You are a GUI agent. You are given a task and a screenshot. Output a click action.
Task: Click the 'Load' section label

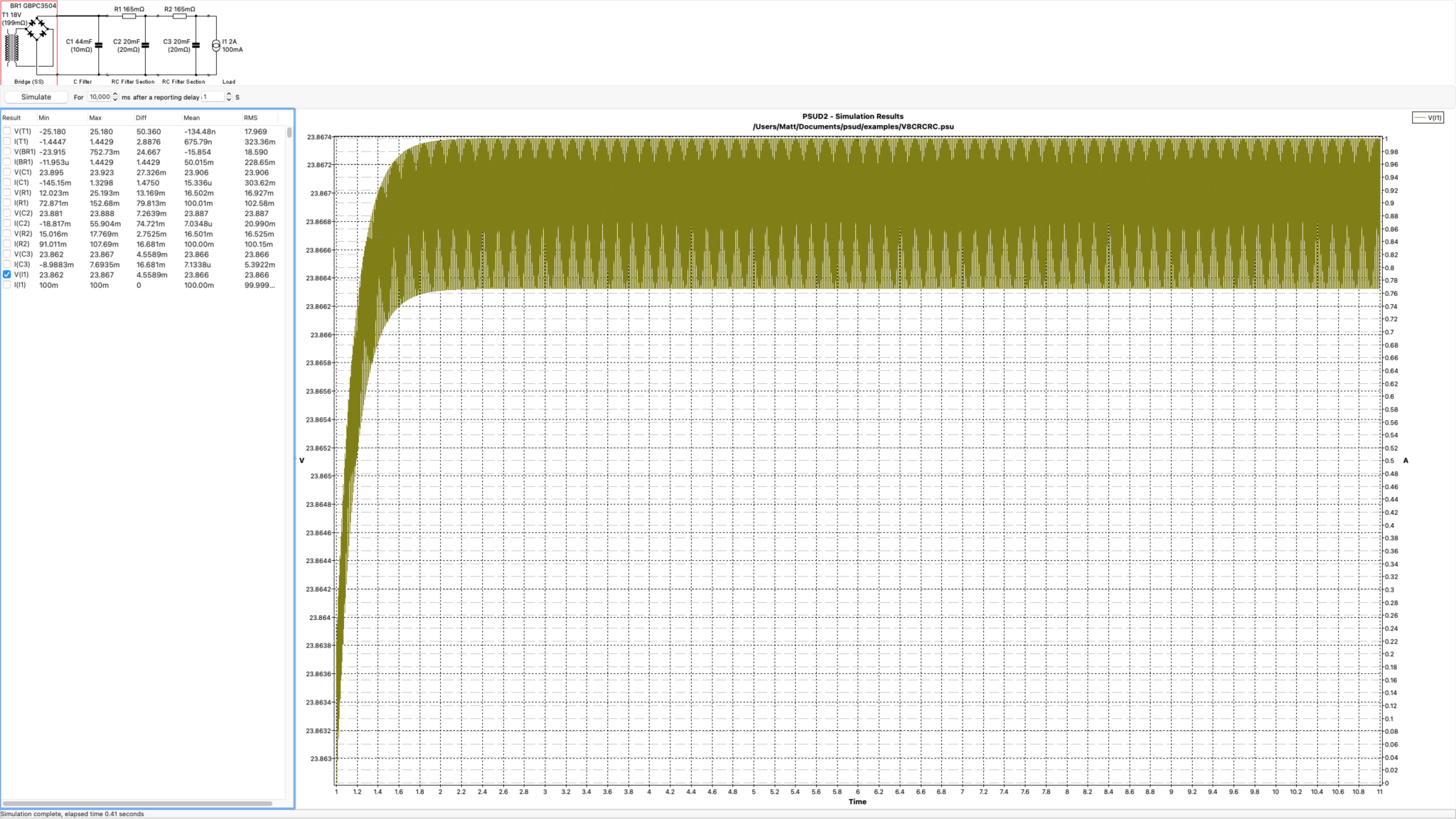(229, 82)
